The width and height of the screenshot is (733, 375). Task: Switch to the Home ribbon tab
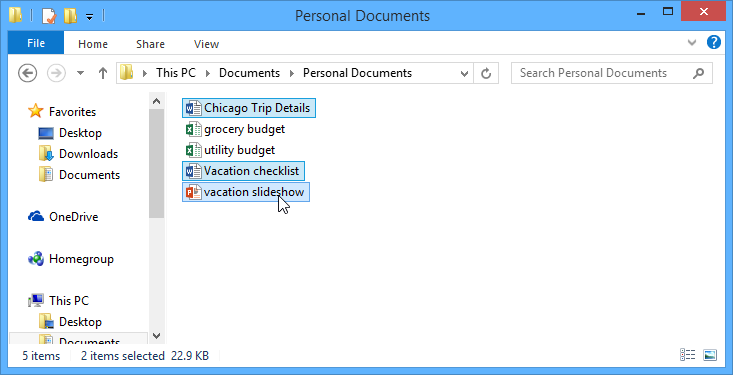[93, 44]
